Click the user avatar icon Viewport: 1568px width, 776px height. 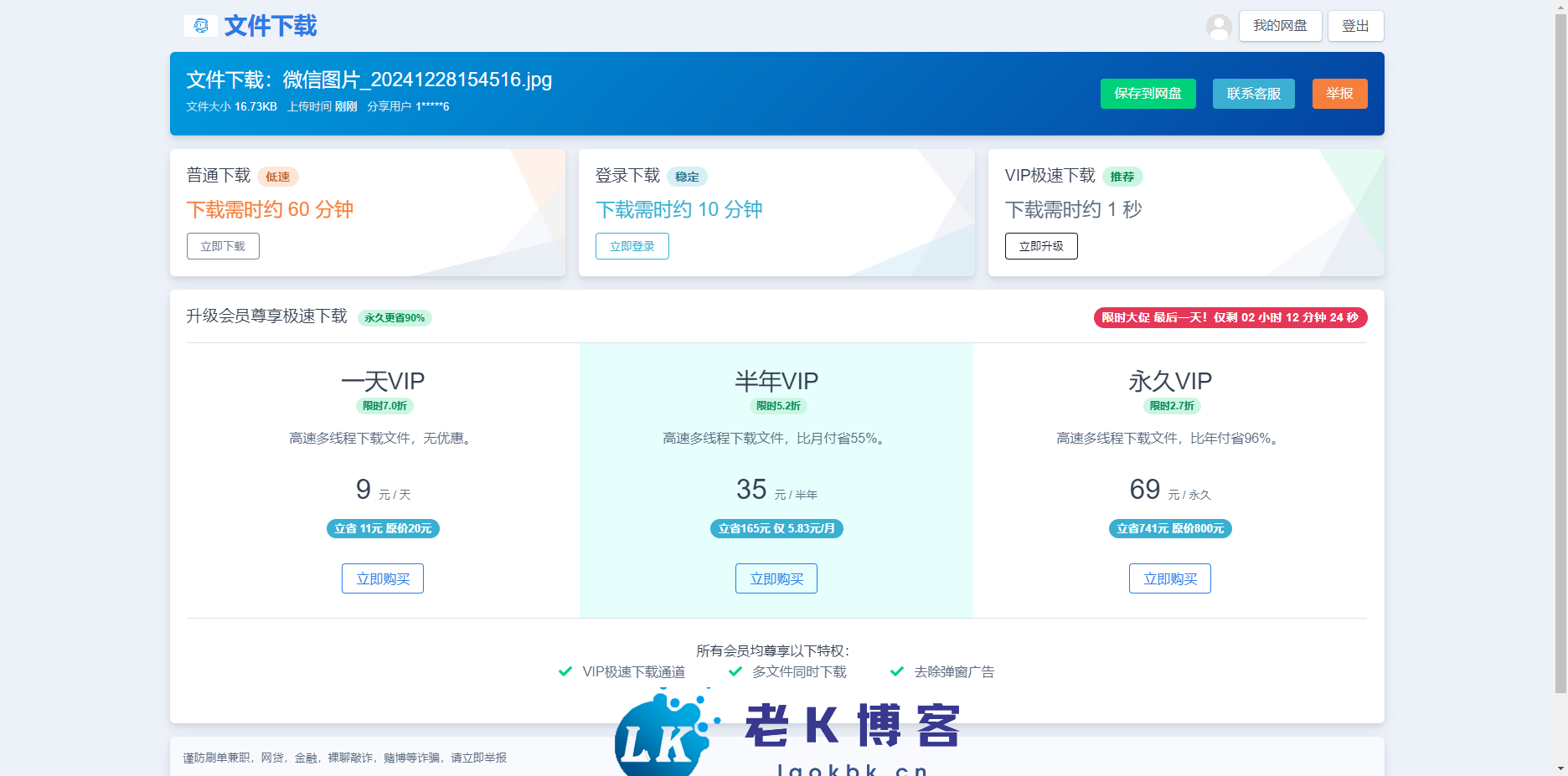1219,27
